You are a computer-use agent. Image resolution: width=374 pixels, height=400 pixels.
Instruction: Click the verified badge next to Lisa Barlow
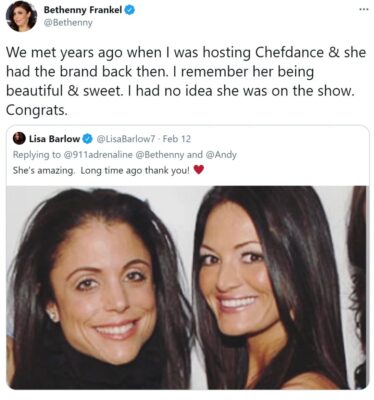point(88,138)
